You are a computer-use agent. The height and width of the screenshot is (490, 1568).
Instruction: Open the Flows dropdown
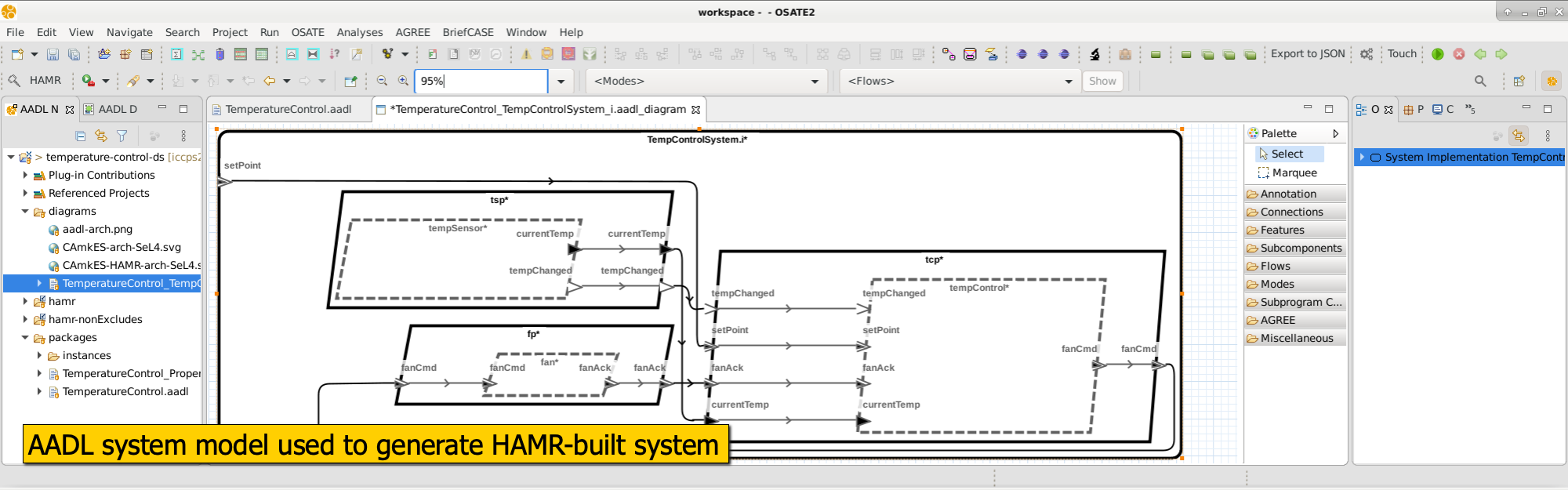[x=960, y=81]
